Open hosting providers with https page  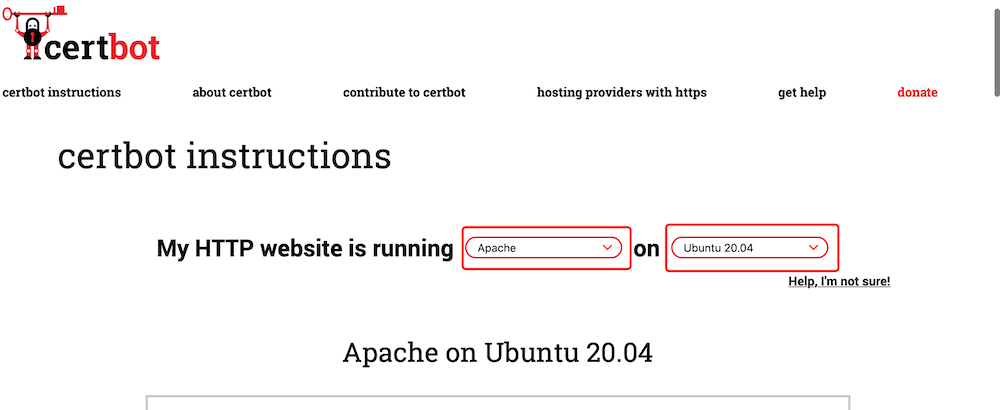[622, 92]
